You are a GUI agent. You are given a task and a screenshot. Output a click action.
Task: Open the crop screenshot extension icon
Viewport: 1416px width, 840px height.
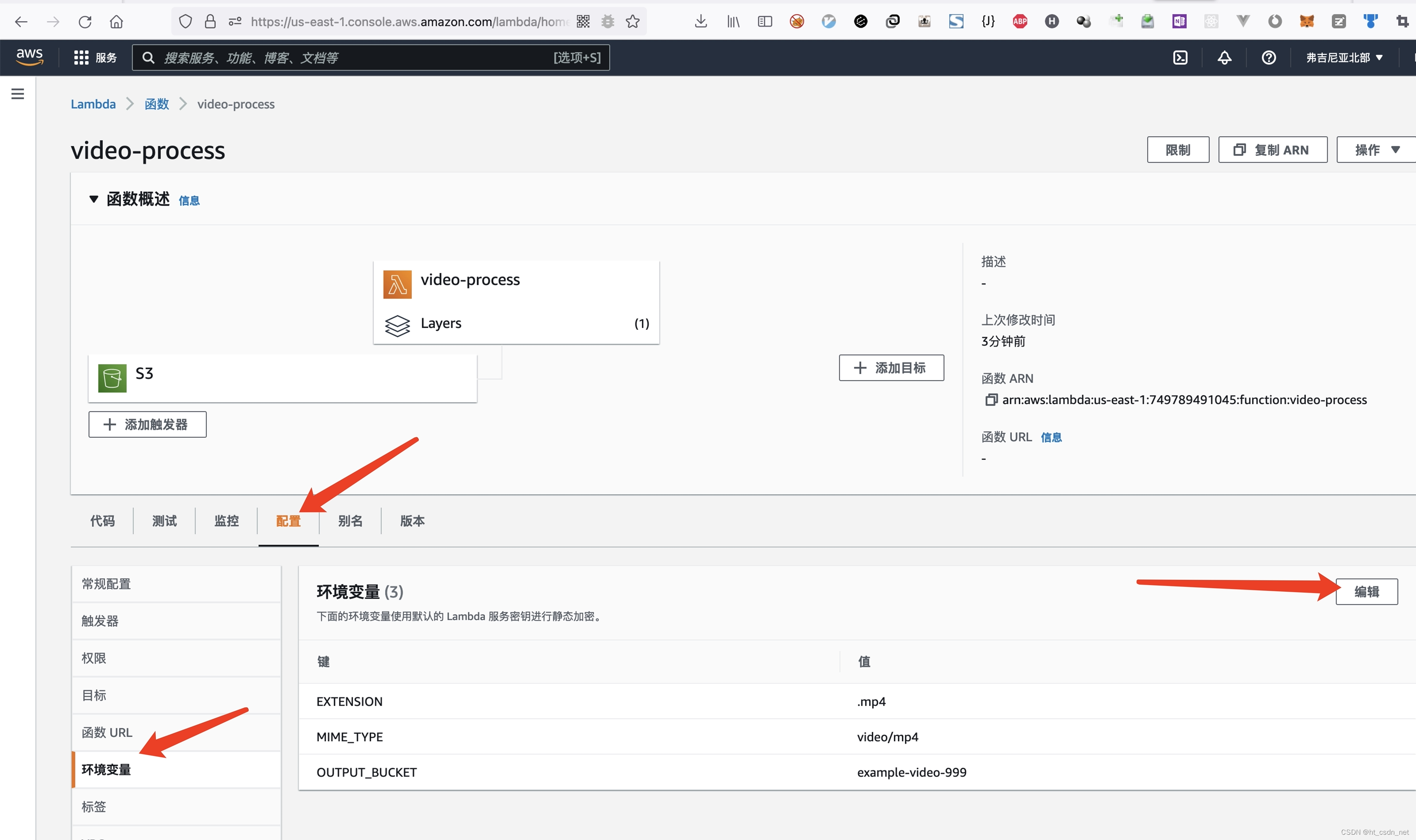click(1402, 22)
